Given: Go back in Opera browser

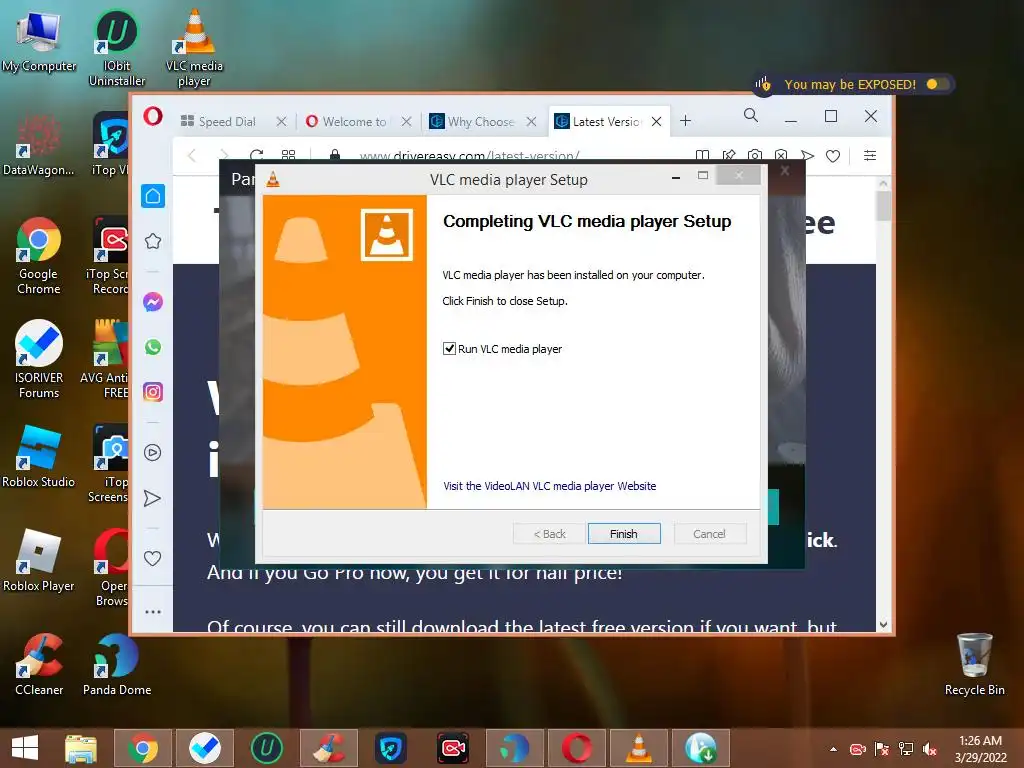Looking at the screenshot, I should [192, 155].
